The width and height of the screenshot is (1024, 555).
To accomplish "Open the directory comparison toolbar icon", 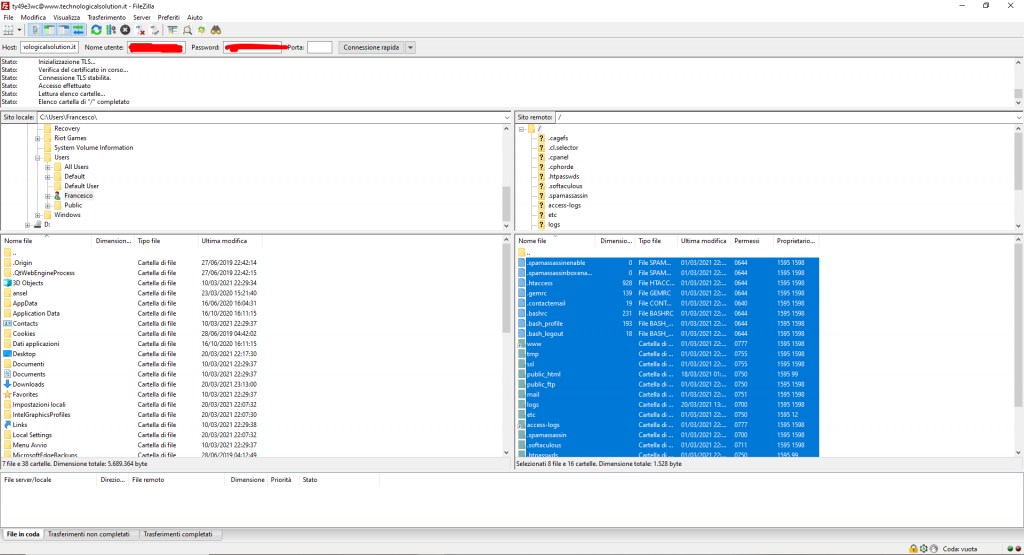I will coord(187,30).
